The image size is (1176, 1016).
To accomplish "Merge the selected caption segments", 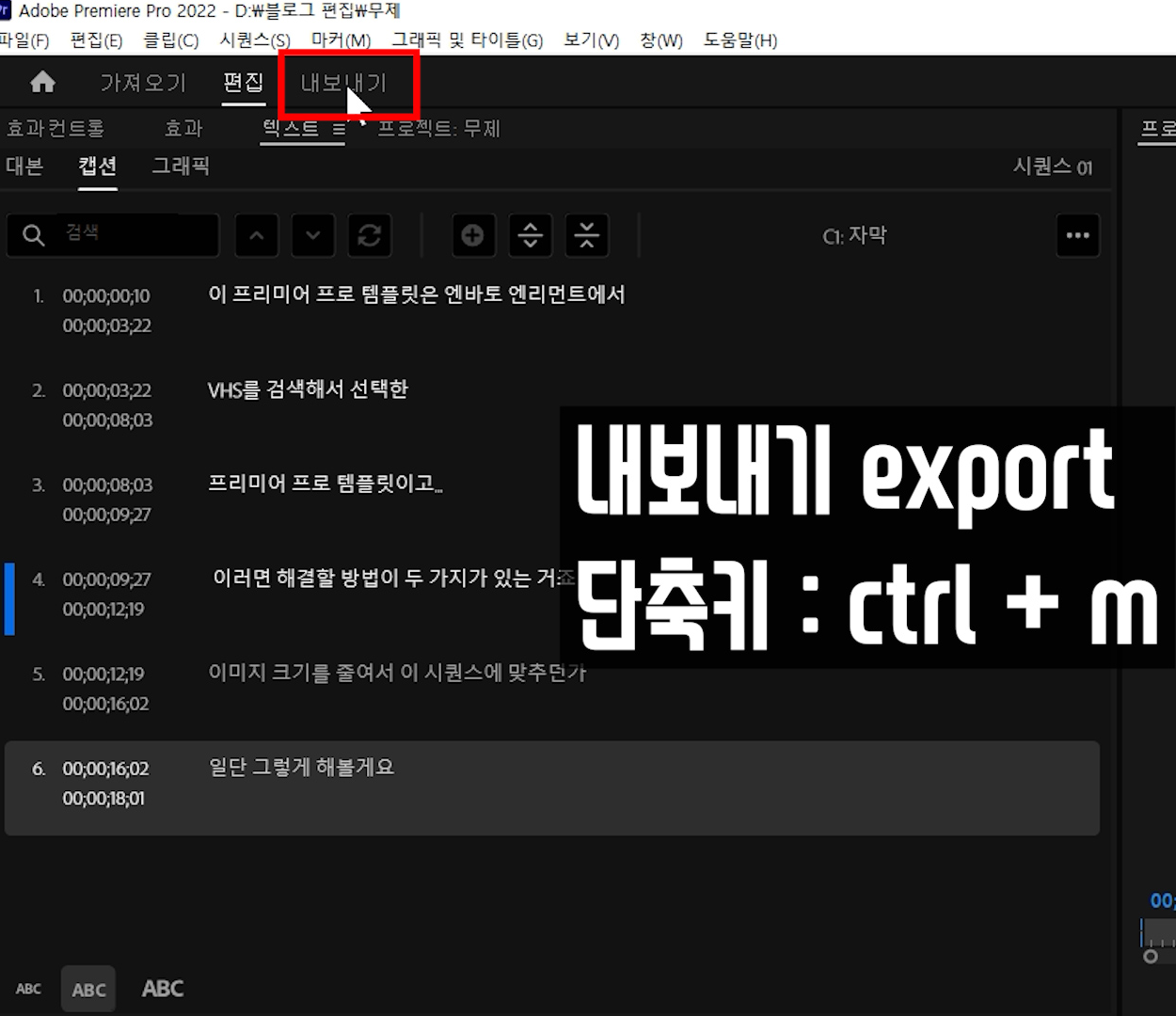I will pos(587,235).
